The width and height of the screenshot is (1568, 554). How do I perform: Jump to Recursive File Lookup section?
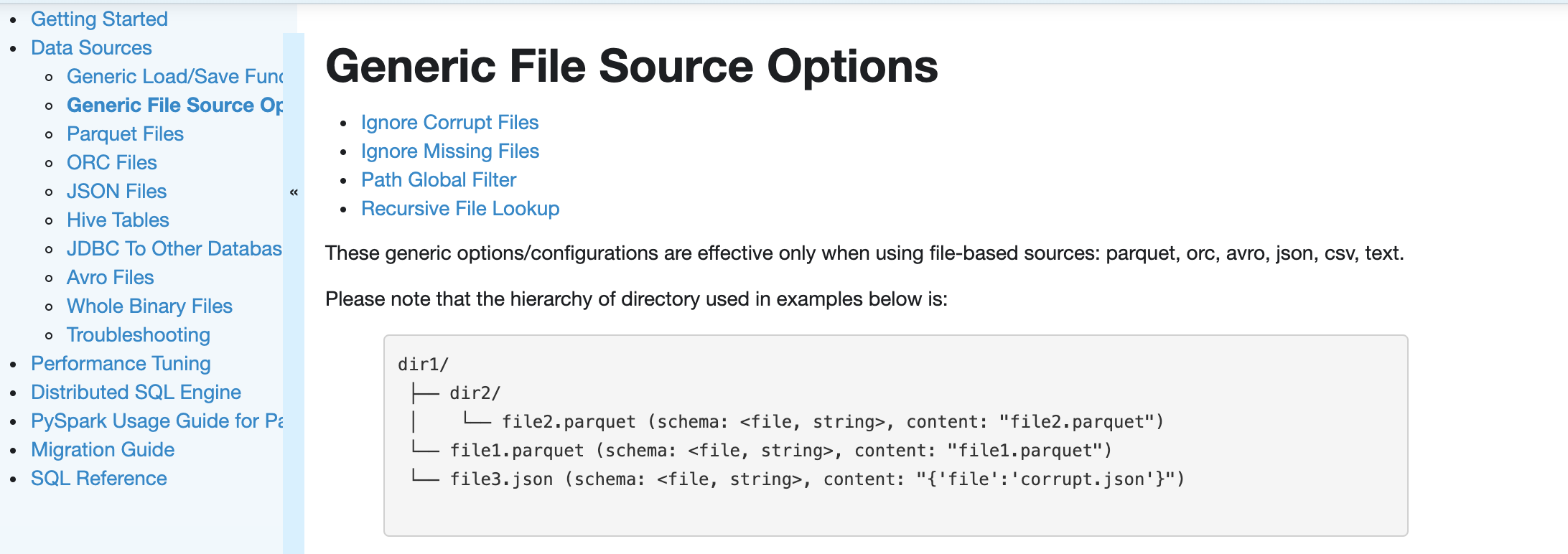pyautogui.click(x=460, y=209)
